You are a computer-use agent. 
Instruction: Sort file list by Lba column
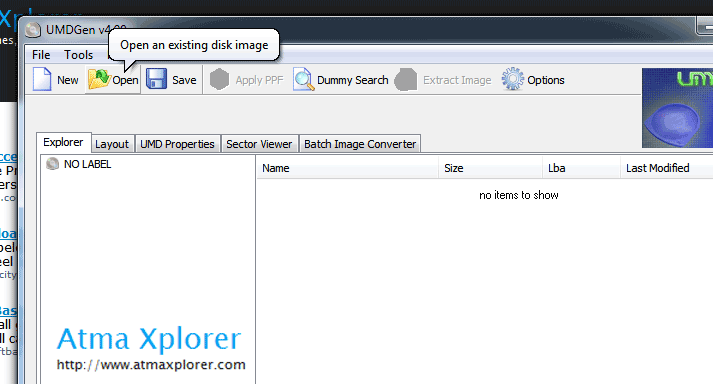point(582,168)
